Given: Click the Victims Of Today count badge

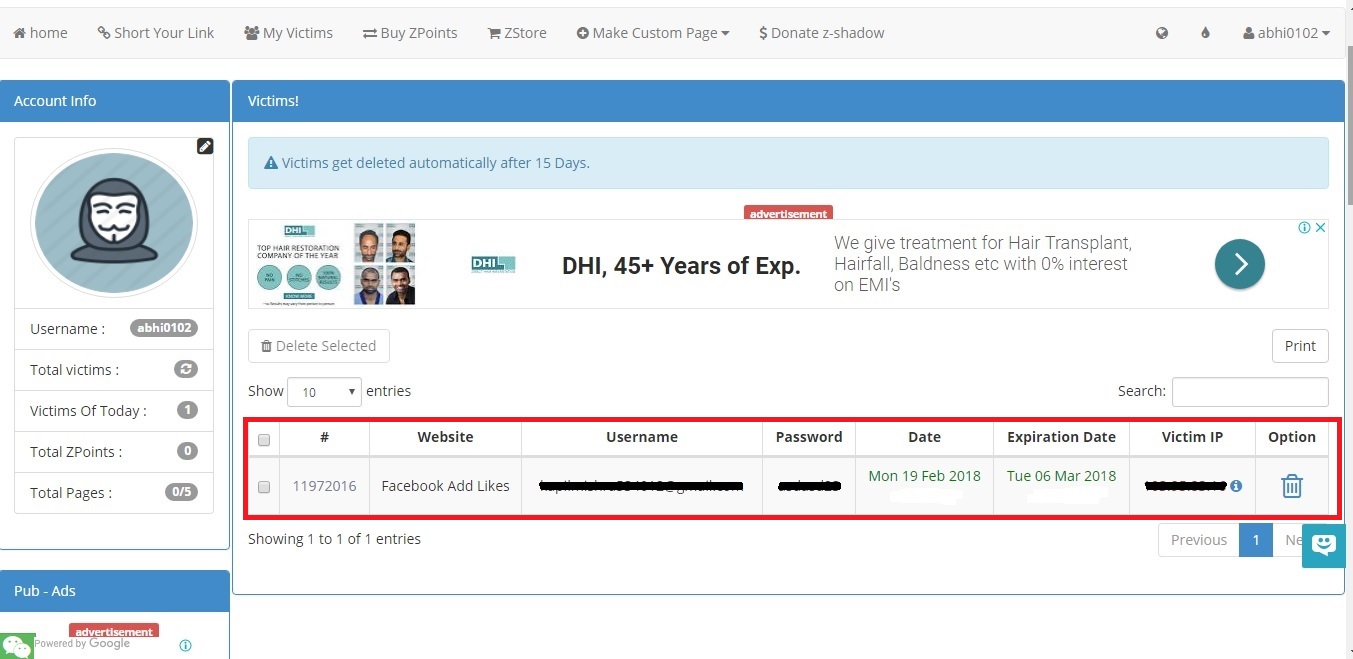Looking at the screenshot, I should pos(187,410).
